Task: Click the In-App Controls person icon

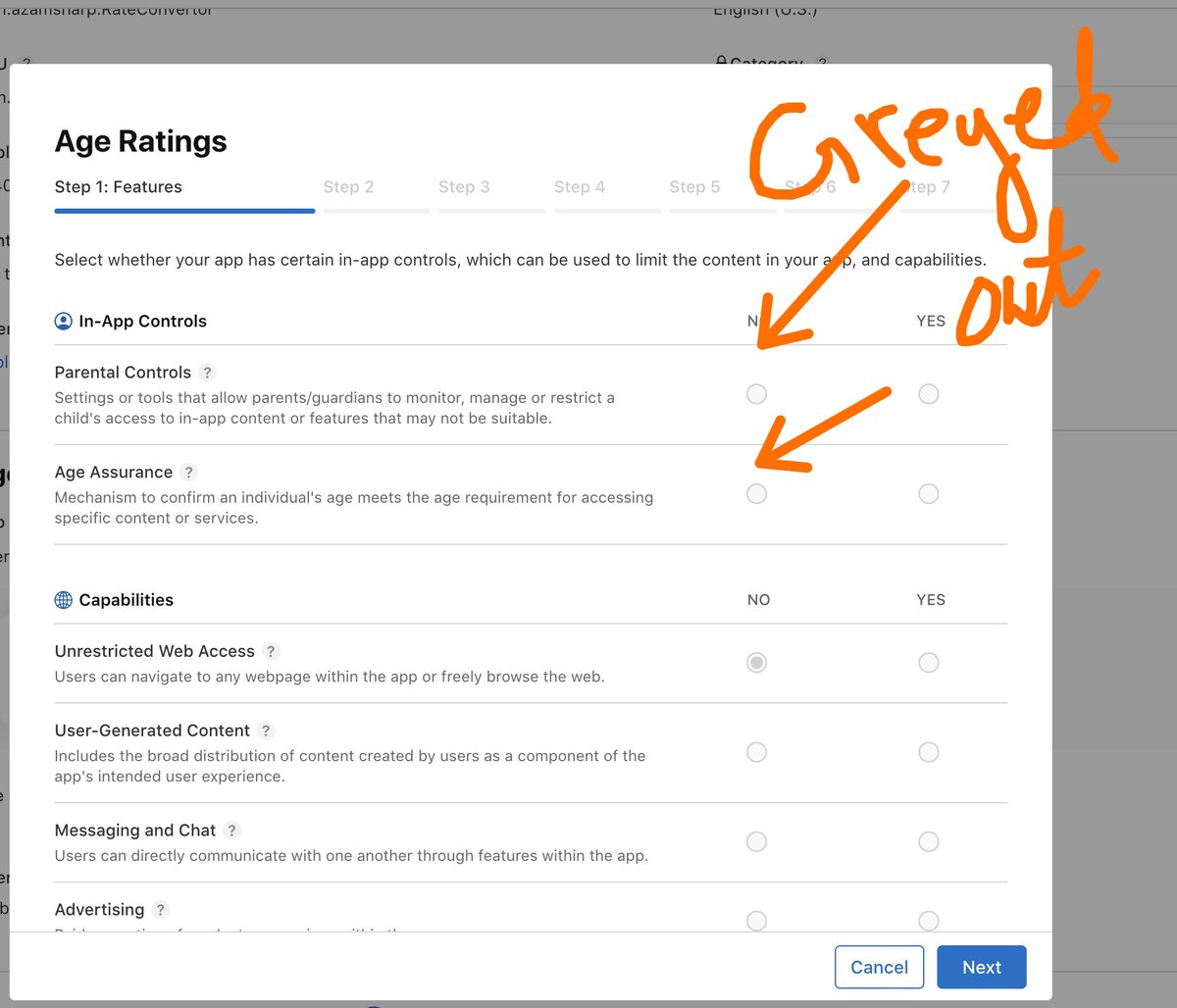Action: click(x=64, y=321)
